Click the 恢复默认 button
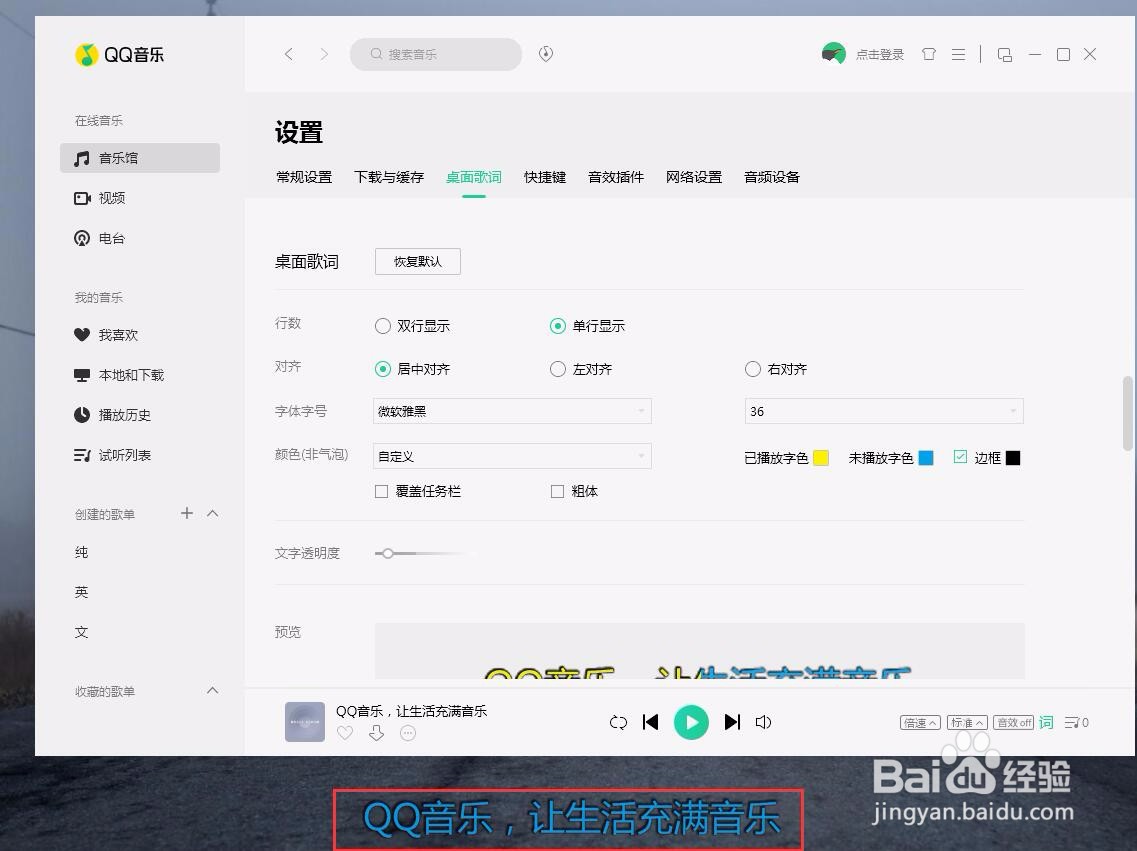The width and height of the screenshot is (1137, 851). pos(417,261)
